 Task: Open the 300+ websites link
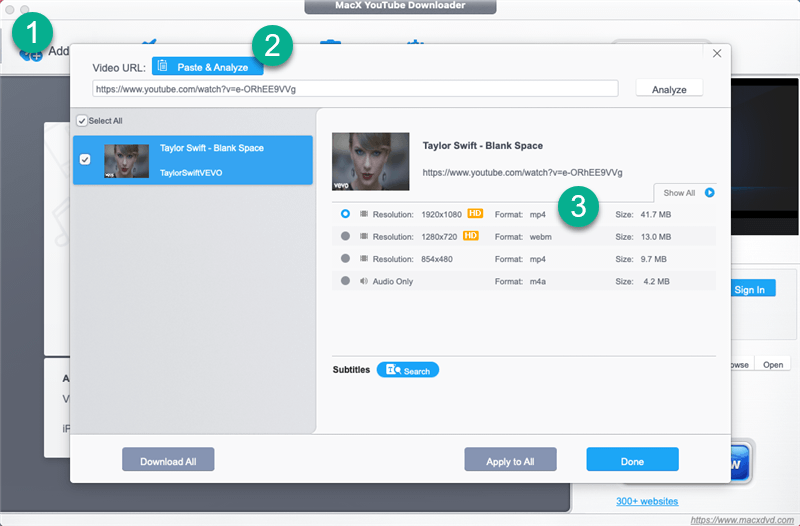[647, 501]
